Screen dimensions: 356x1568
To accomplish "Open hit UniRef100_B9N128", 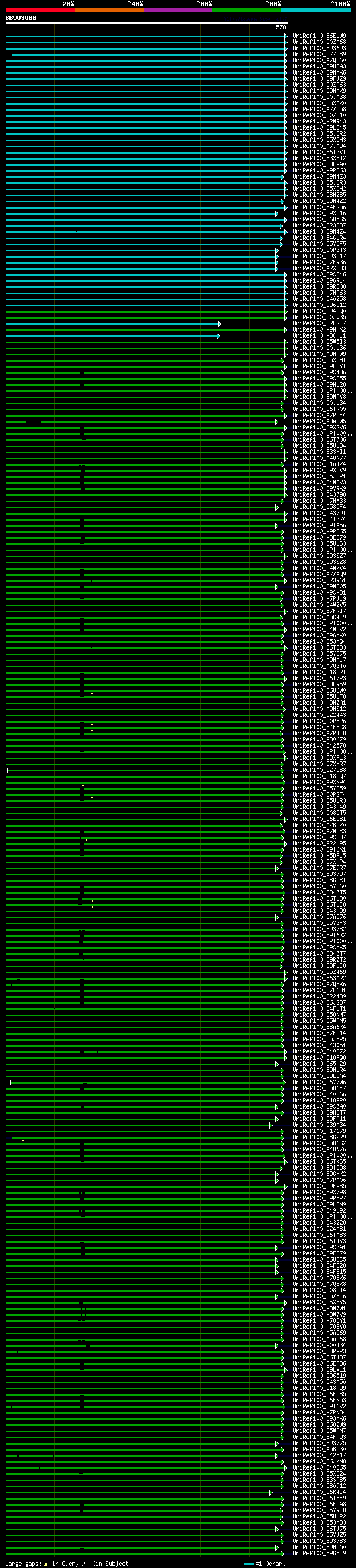I will click(x=319, y=385).
